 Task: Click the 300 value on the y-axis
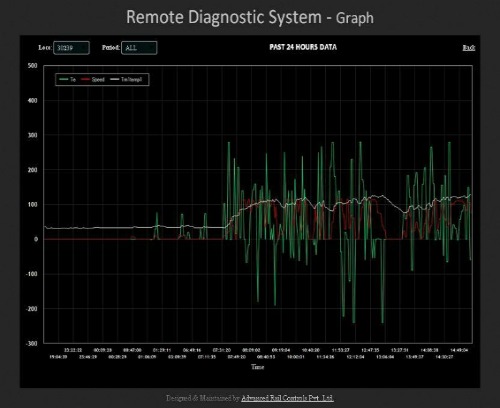[33, 135]
